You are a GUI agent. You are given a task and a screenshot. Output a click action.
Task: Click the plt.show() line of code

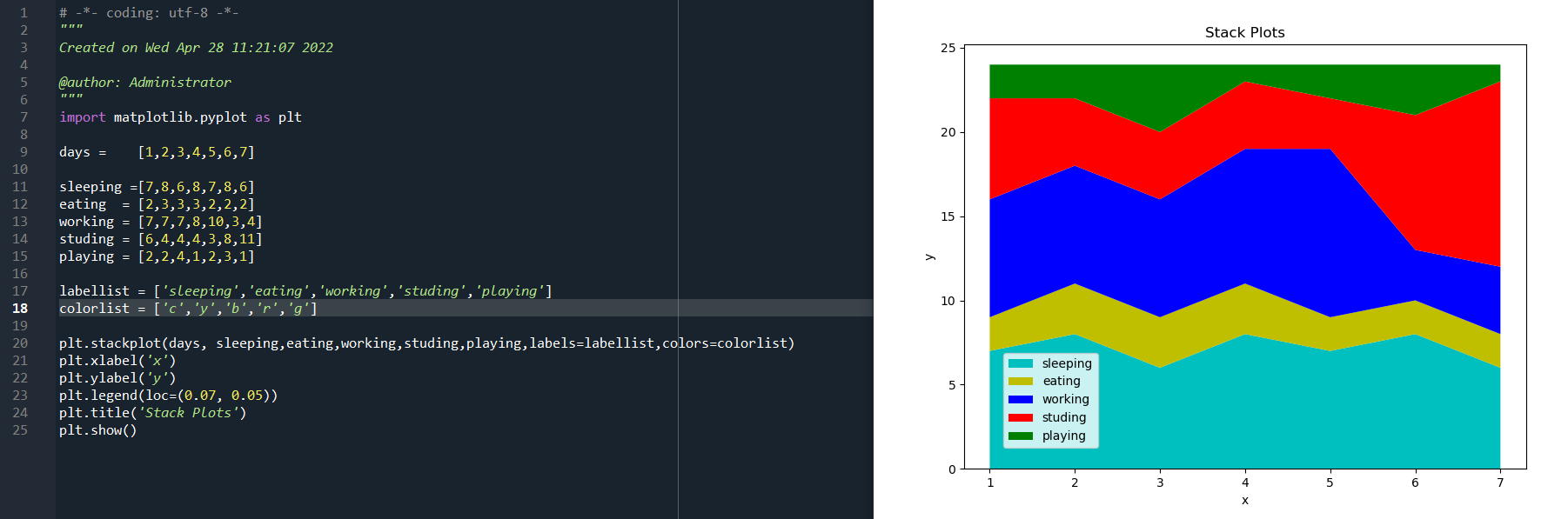97,430
